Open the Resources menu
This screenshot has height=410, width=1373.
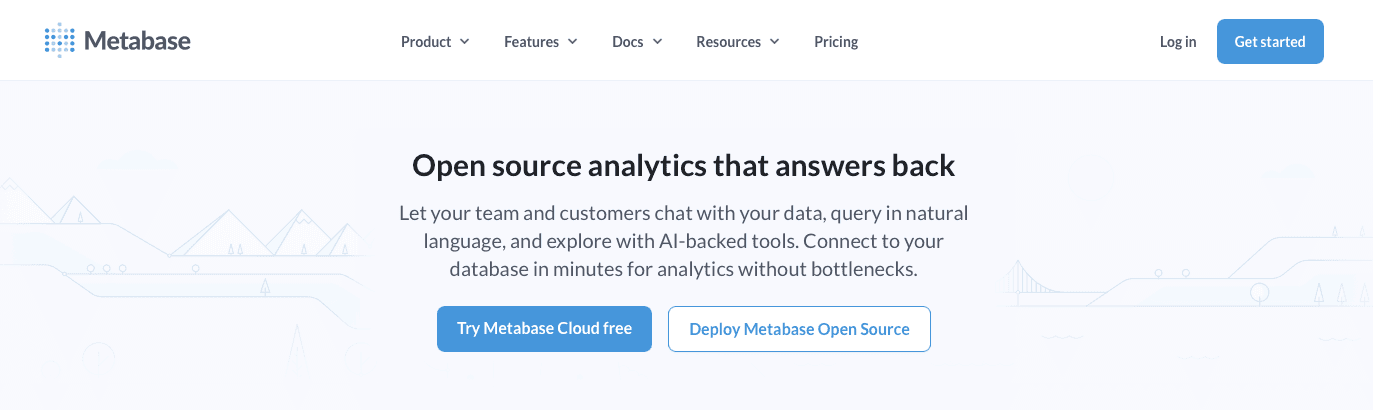coord(728,42)
